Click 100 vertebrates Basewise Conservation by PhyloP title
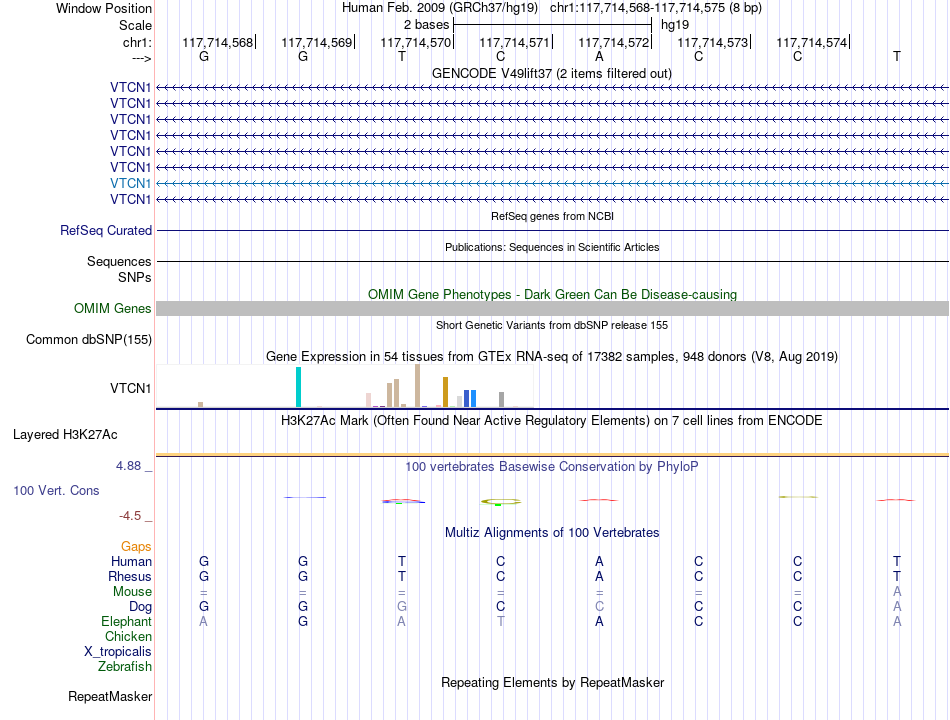This screenshot has width=950, height=720. pyautogui.click(x=551, y=467)
